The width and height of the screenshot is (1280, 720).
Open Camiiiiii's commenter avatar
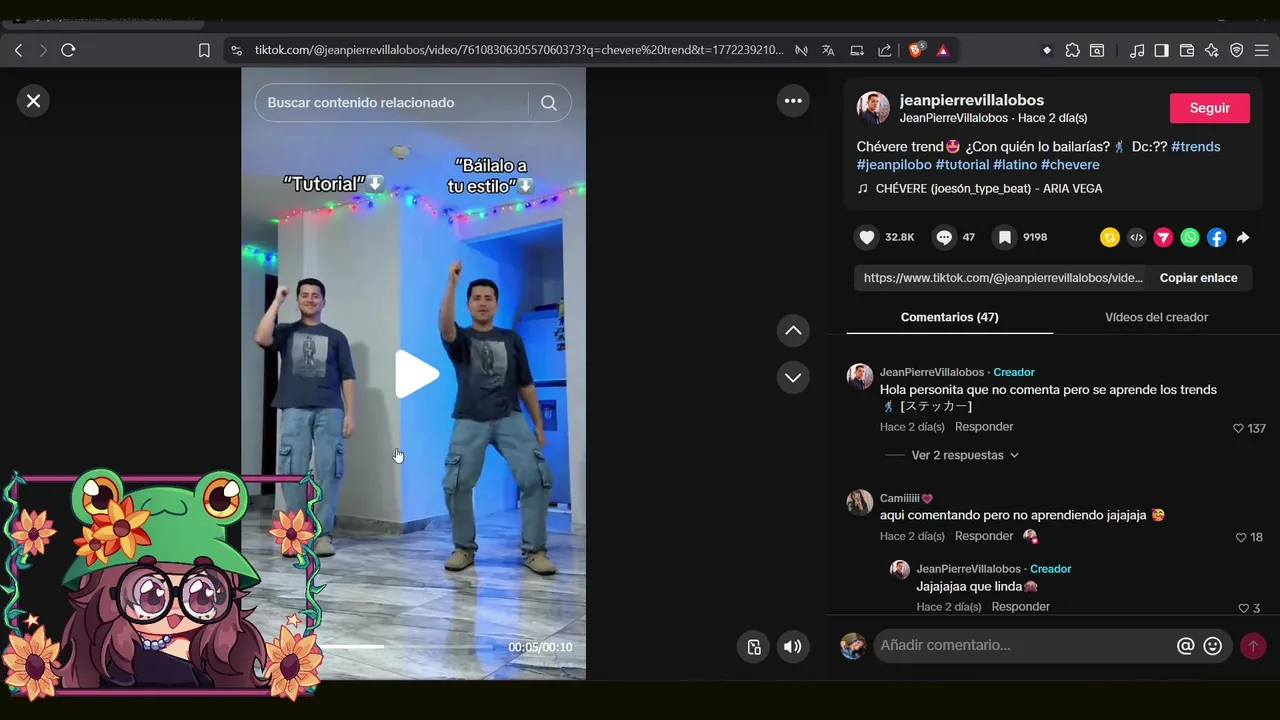tap(860, 502)
